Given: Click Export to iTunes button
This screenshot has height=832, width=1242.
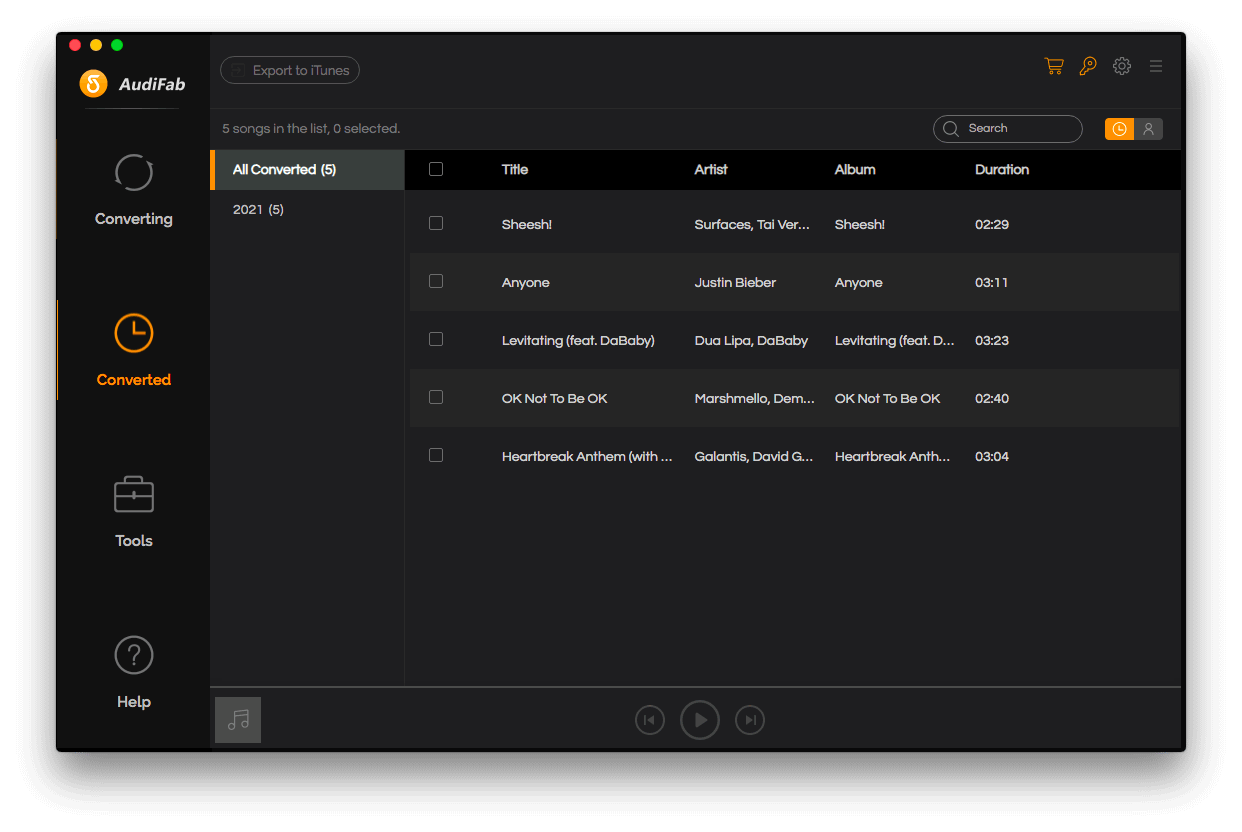Looking at the screenshot, I should click(x=290, y=70).
